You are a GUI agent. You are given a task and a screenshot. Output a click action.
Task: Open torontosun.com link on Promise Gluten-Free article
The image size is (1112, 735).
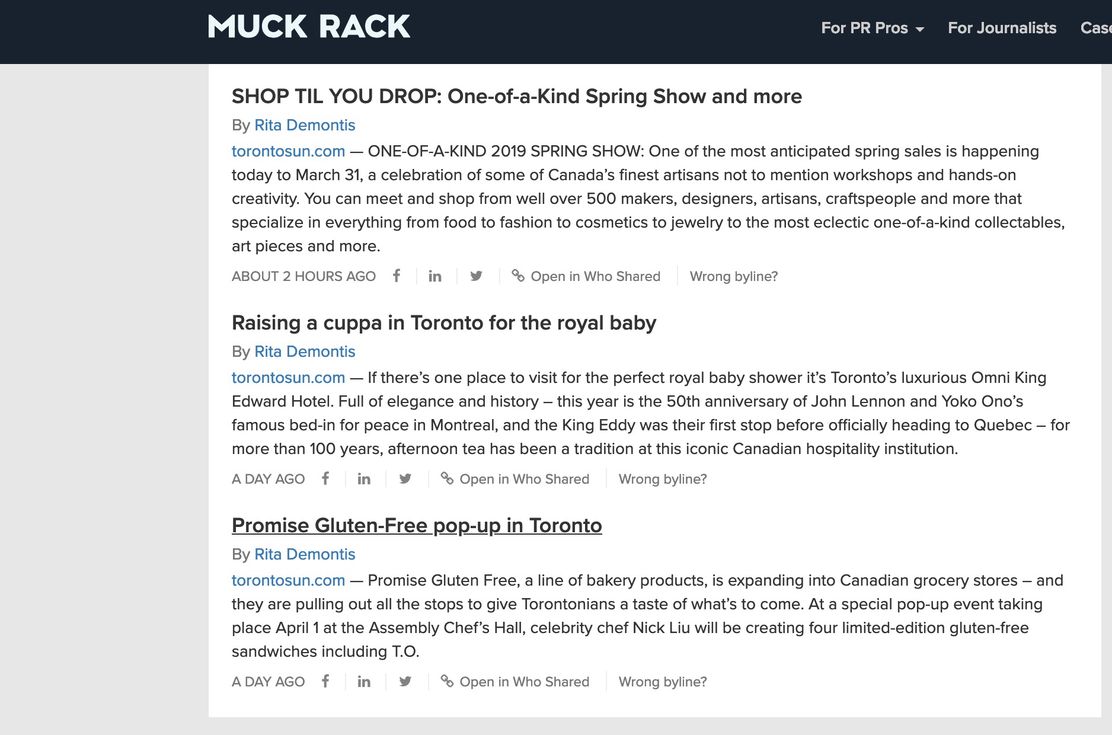(288, 580)
